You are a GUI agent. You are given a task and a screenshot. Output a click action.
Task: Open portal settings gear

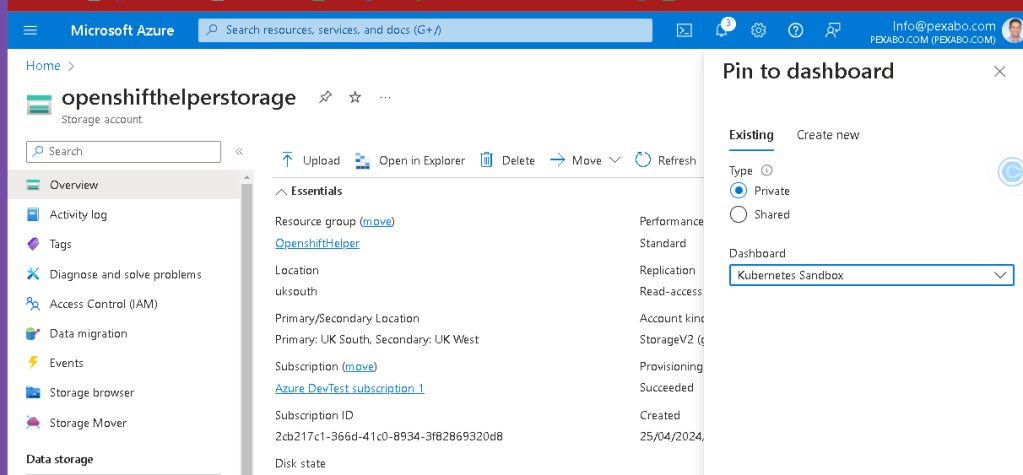point(758,30)
